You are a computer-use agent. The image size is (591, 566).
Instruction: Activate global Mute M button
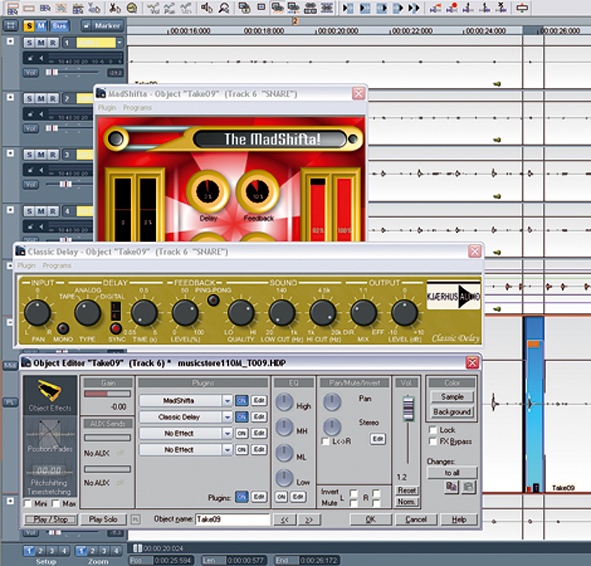click(41, 26)
